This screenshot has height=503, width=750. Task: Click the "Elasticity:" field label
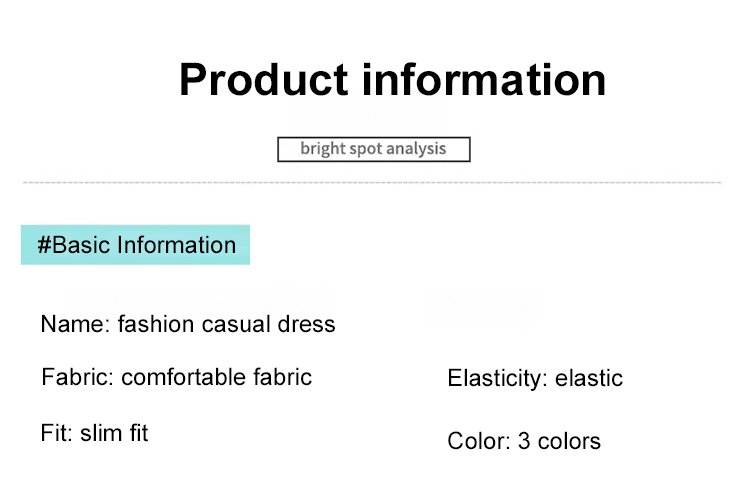[x=497, y=379]
